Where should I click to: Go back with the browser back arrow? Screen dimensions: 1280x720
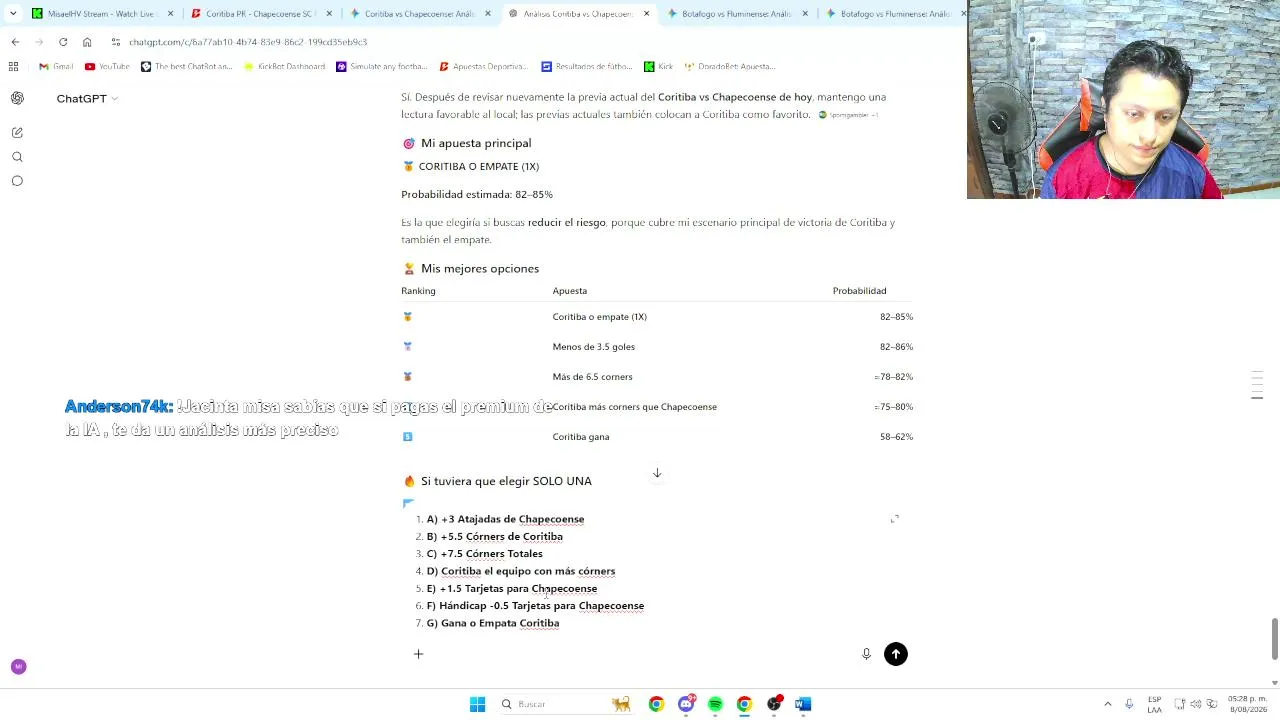(15, 42)
